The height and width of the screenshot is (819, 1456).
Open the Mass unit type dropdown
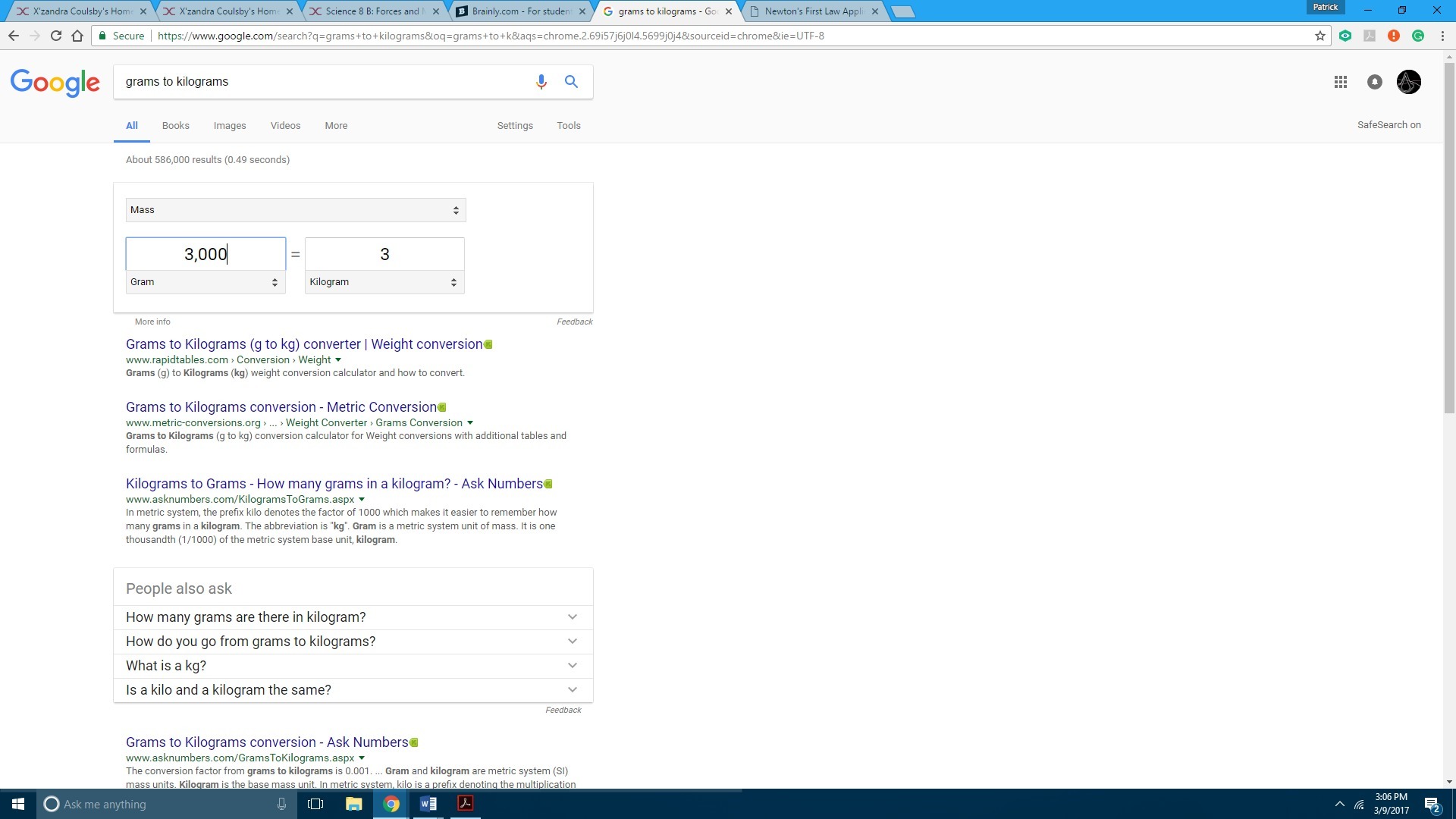(x=296, y=210)
